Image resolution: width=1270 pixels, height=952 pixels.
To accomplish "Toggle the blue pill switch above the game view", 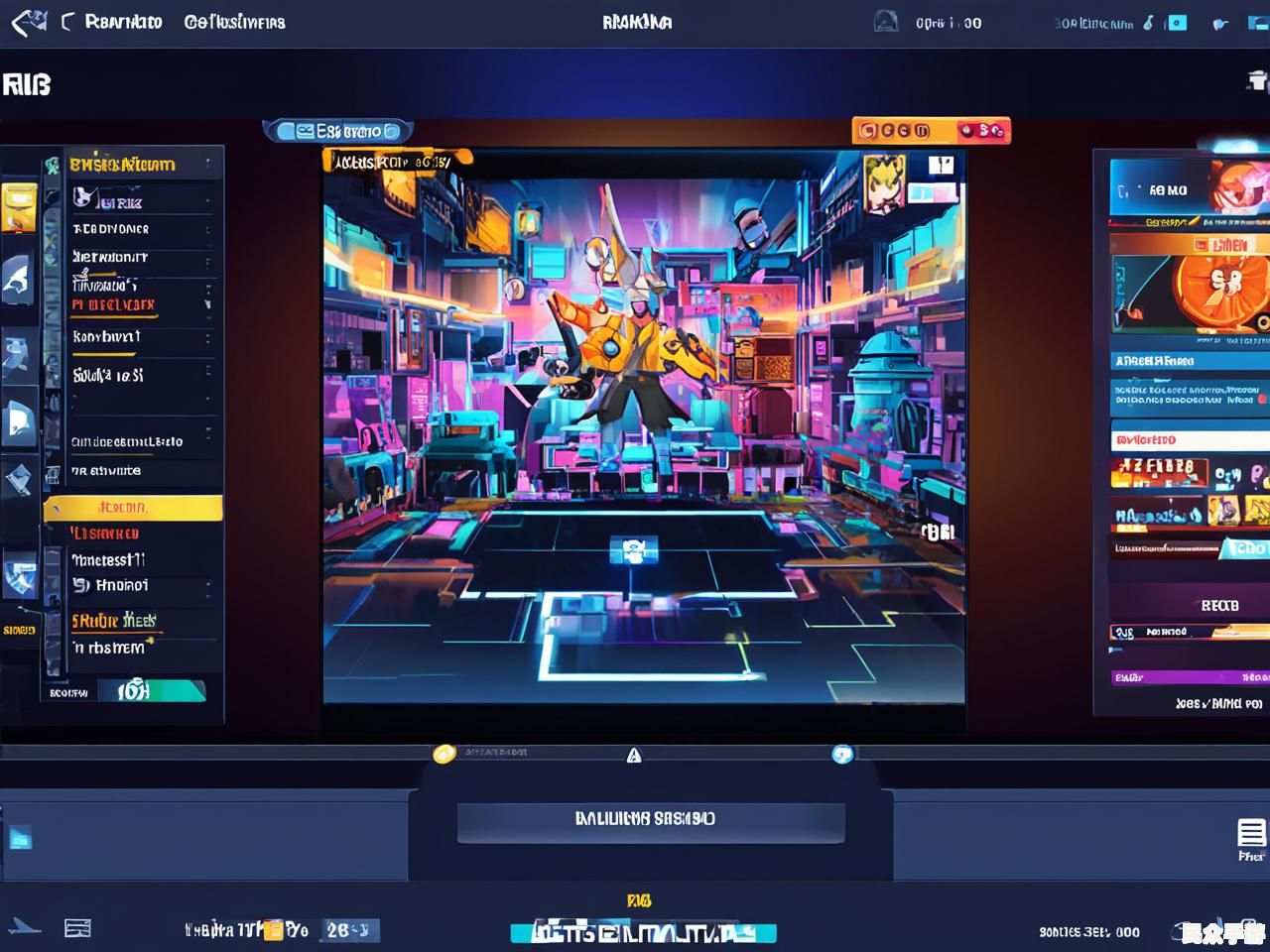I will [x=337, y=131].
